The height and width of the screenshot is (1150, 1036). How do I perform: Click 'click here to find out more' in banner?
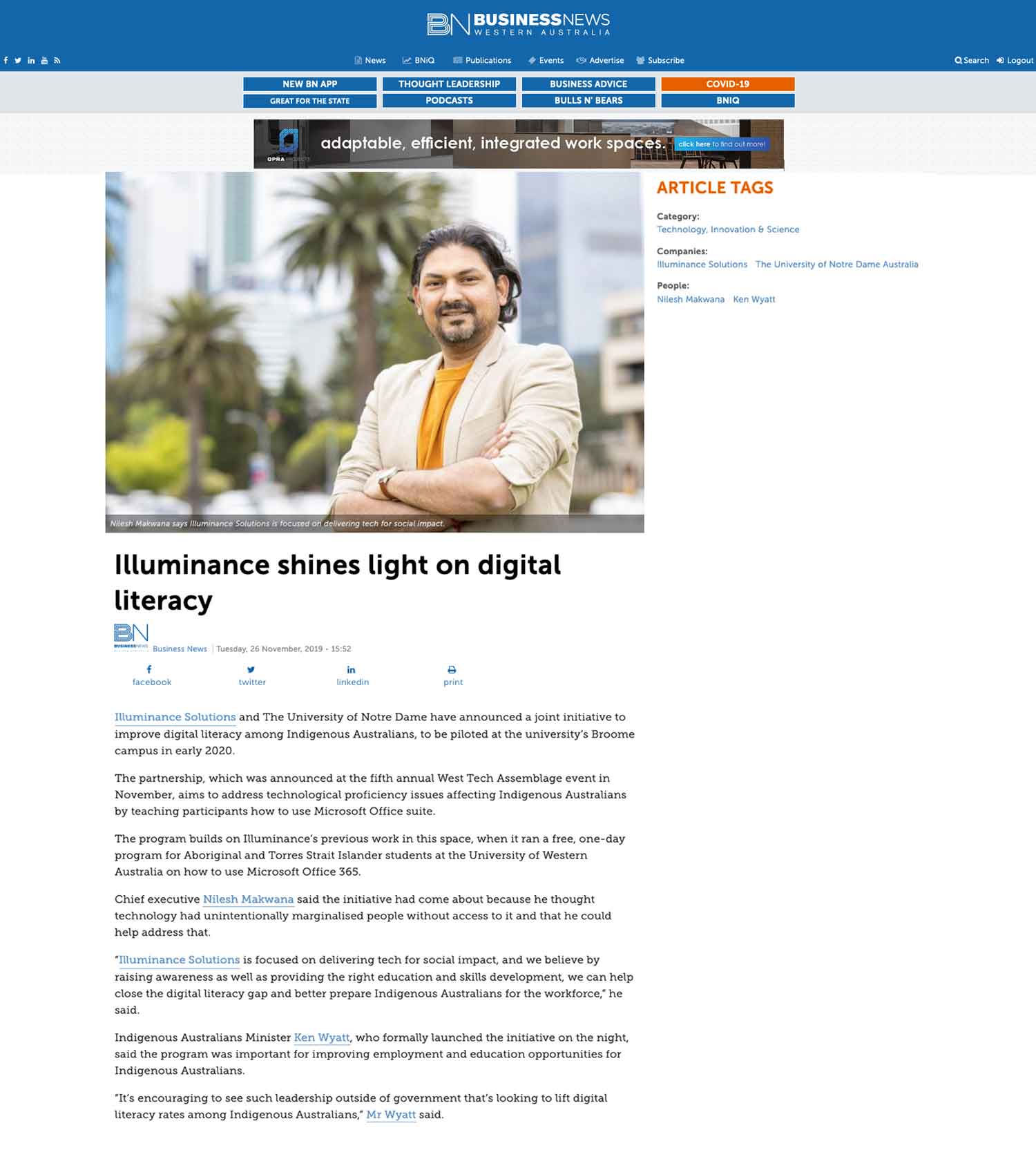(x=721, y=144)
